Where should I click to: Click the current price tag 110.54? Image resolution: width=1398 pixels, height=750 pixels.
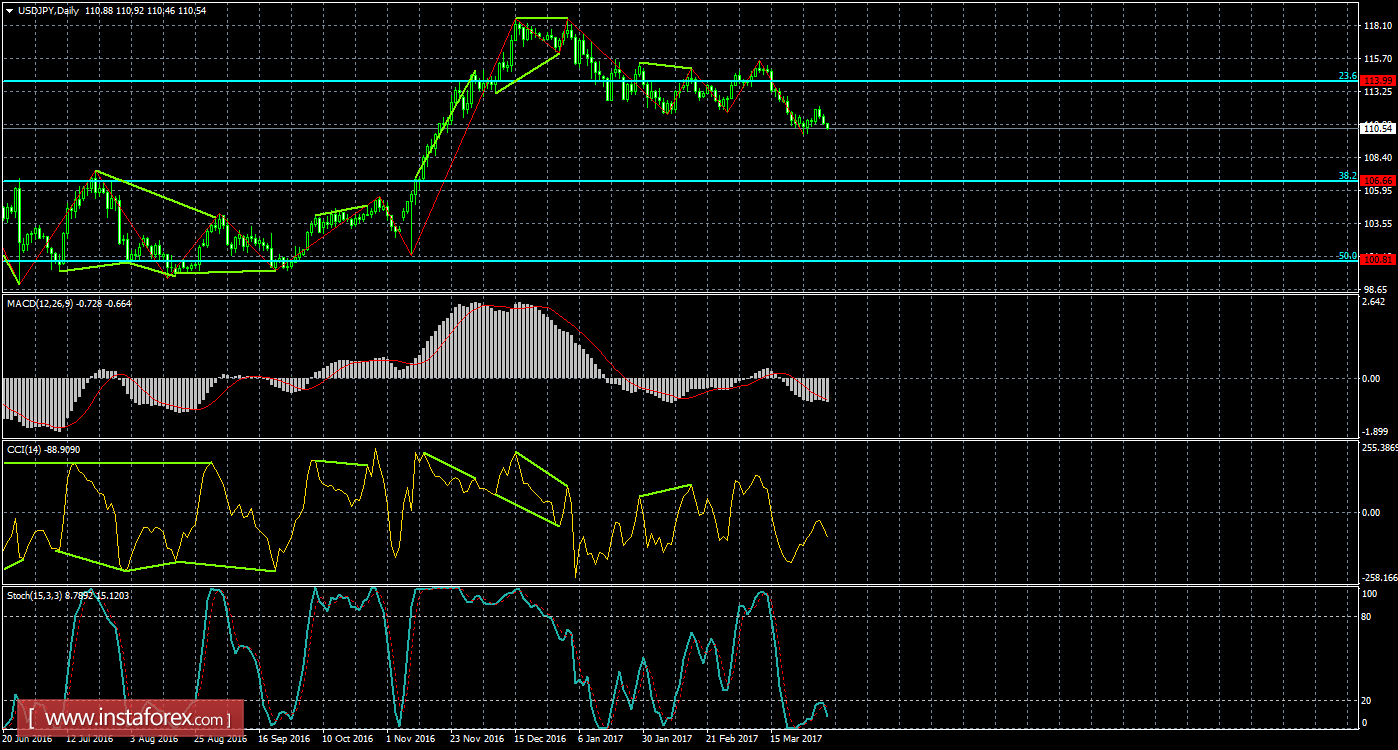[x=1378, y=128]
